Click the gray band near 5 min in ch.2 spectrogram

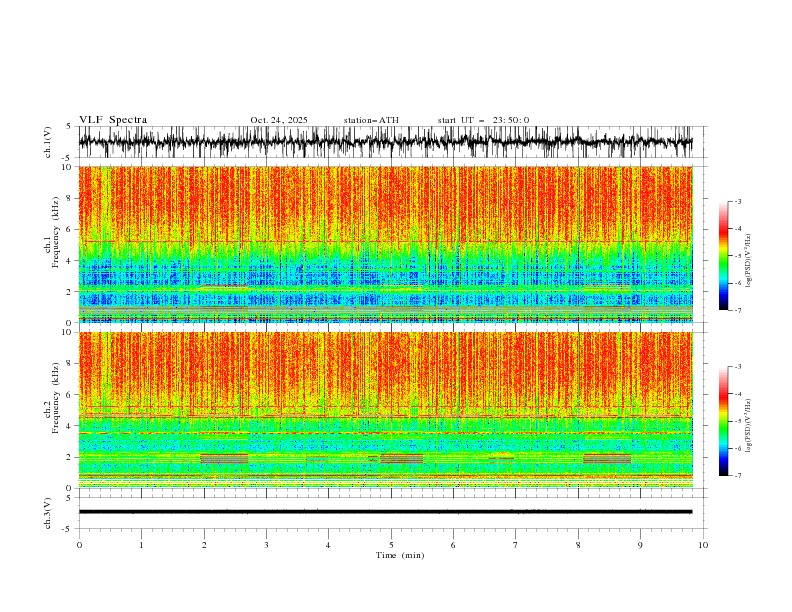coord(402,459)
